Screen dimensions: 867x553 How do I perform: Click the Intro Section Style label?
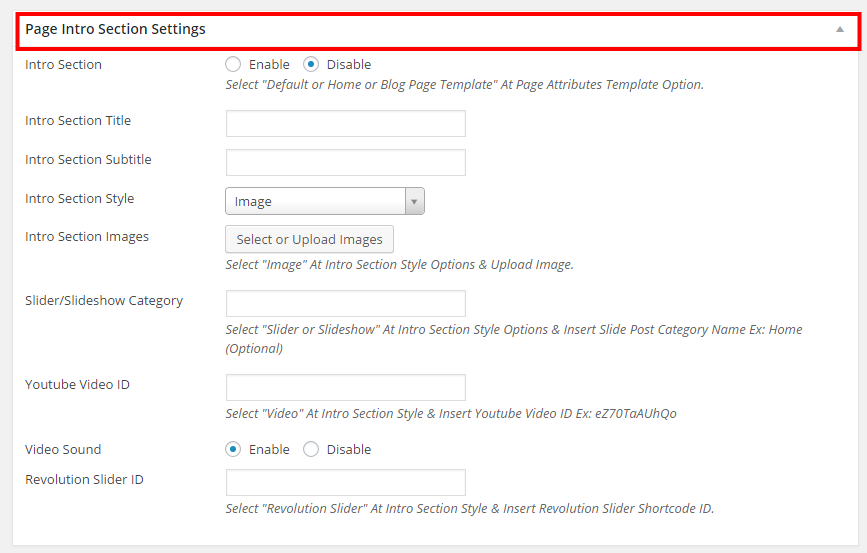[80, 199]
